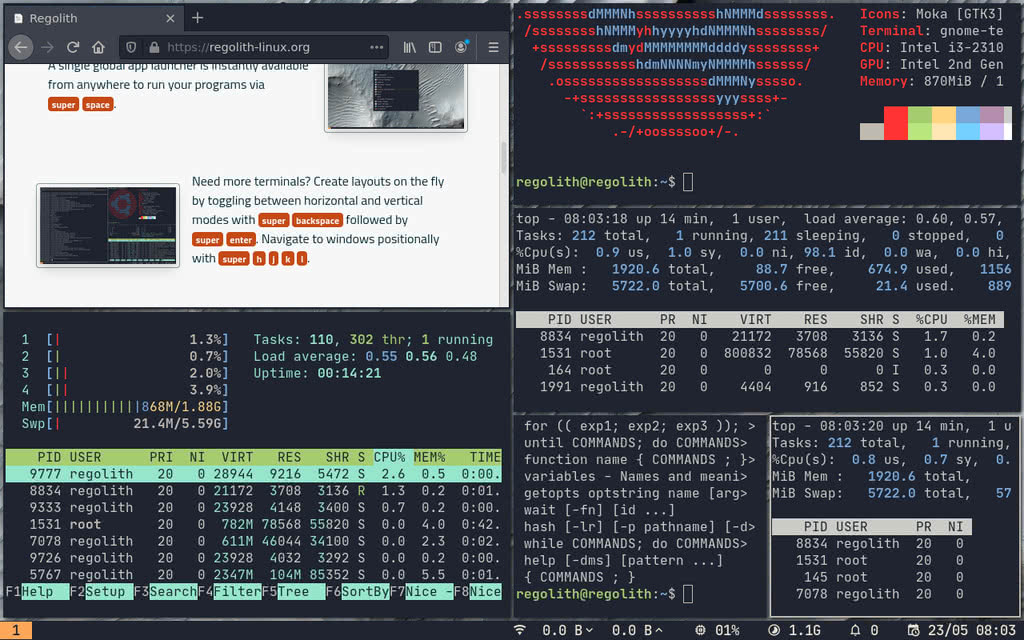
Task: Click the Wi-Fi status bar icon
Action: 520,630
